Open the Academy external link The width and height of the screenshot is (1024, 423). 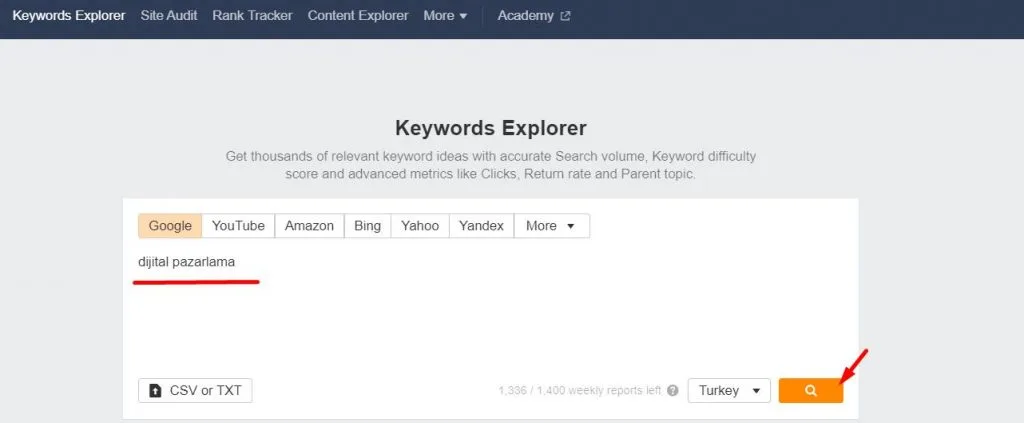click(x=534, y=16)
